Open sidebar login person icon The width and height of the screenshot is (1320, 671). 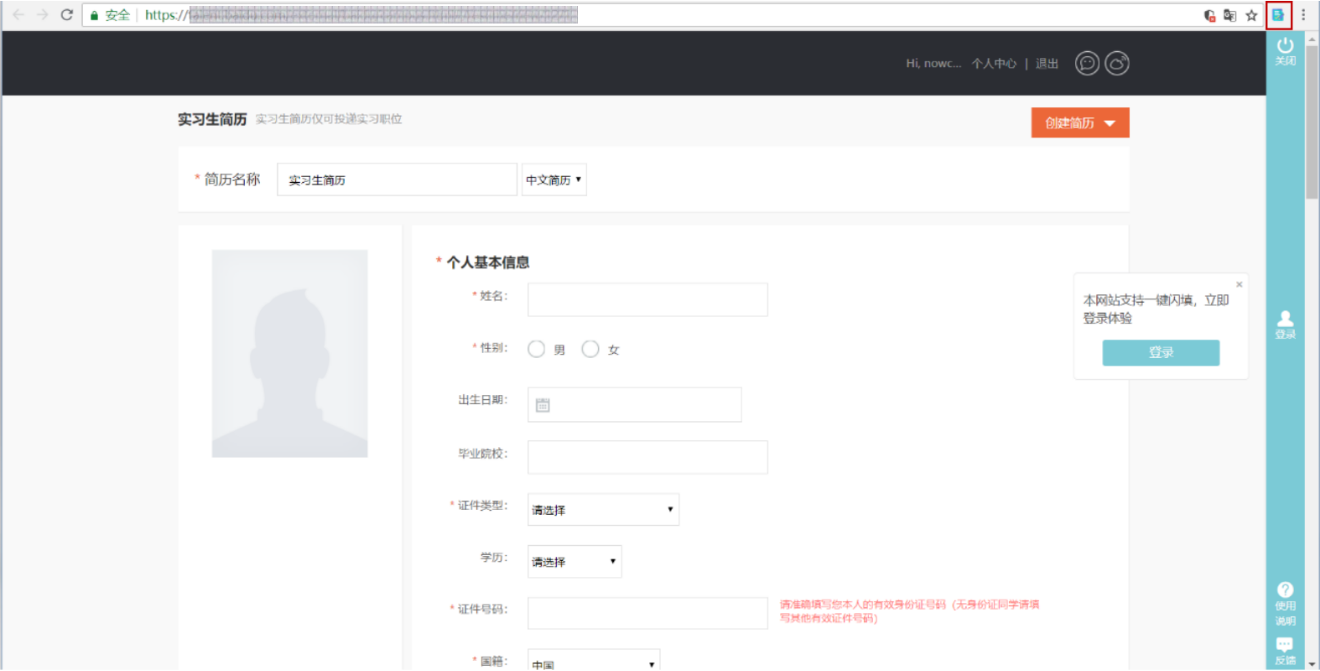(1285, 319)
